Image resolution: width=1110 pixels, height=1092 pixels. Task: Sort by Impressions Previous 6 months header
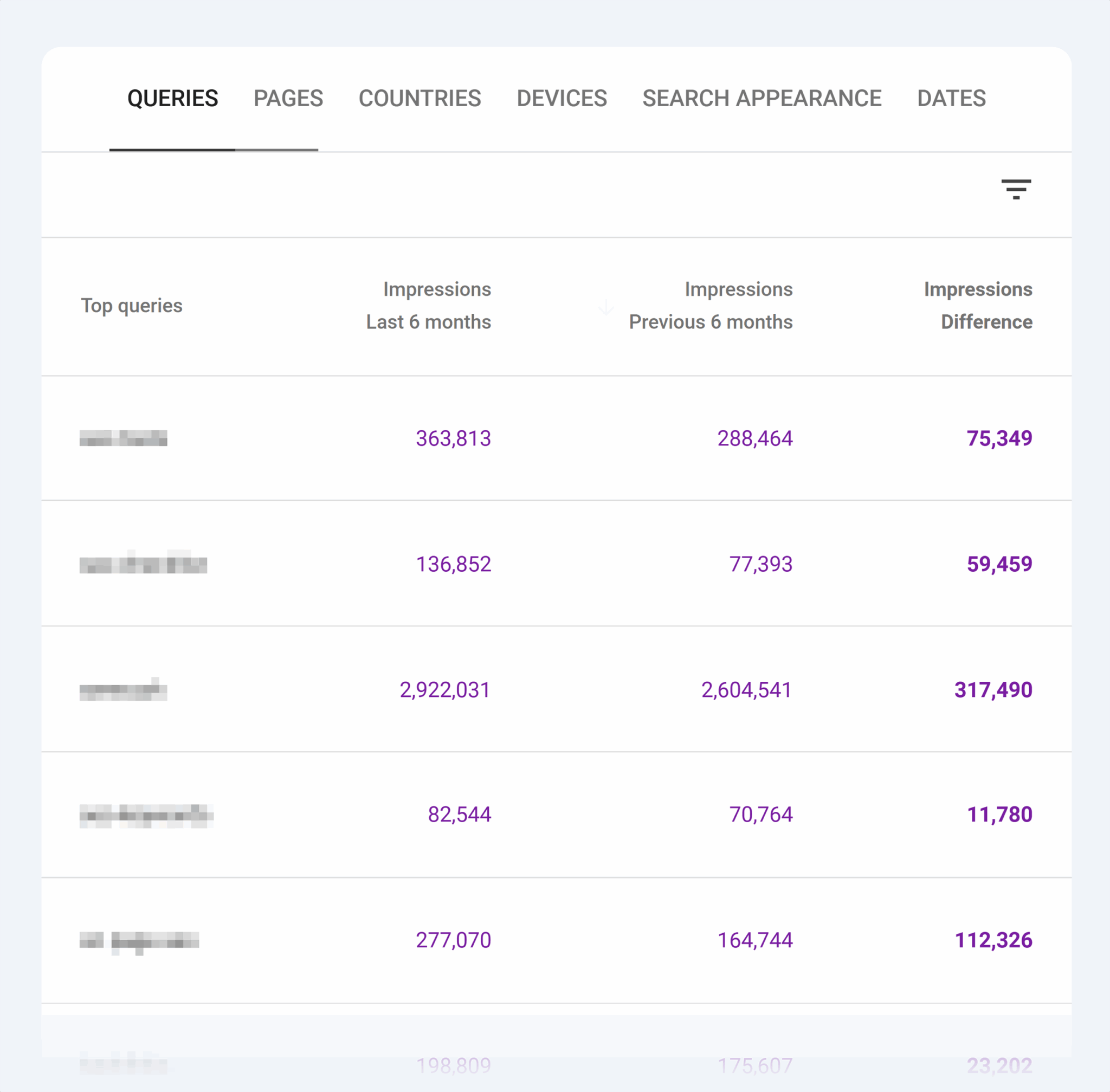(x=711, y=306)
